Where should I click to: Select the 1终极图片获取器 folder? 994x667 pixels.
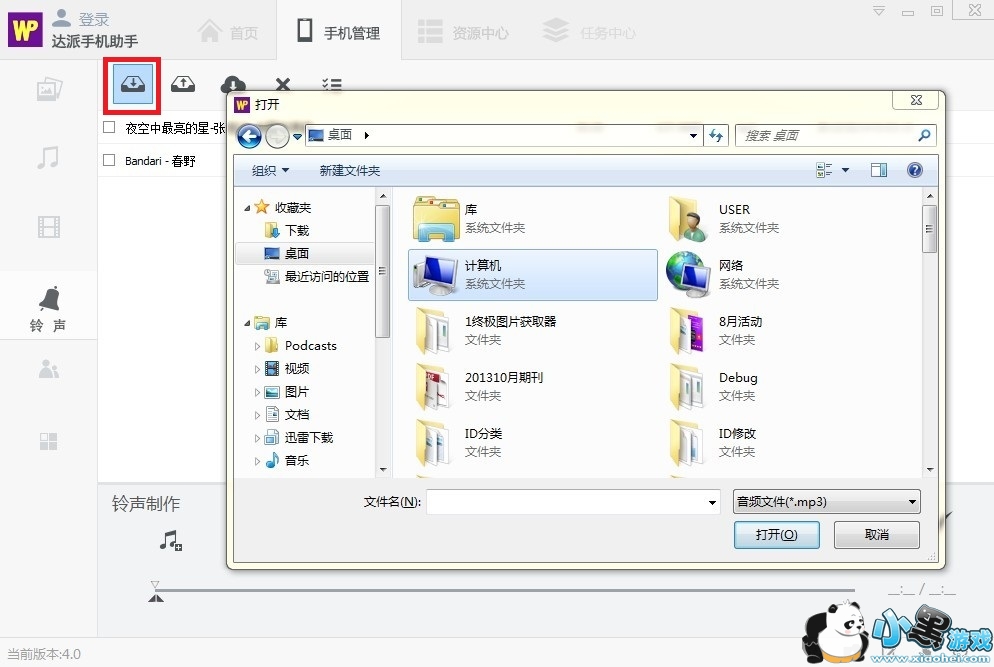[533, 330]
